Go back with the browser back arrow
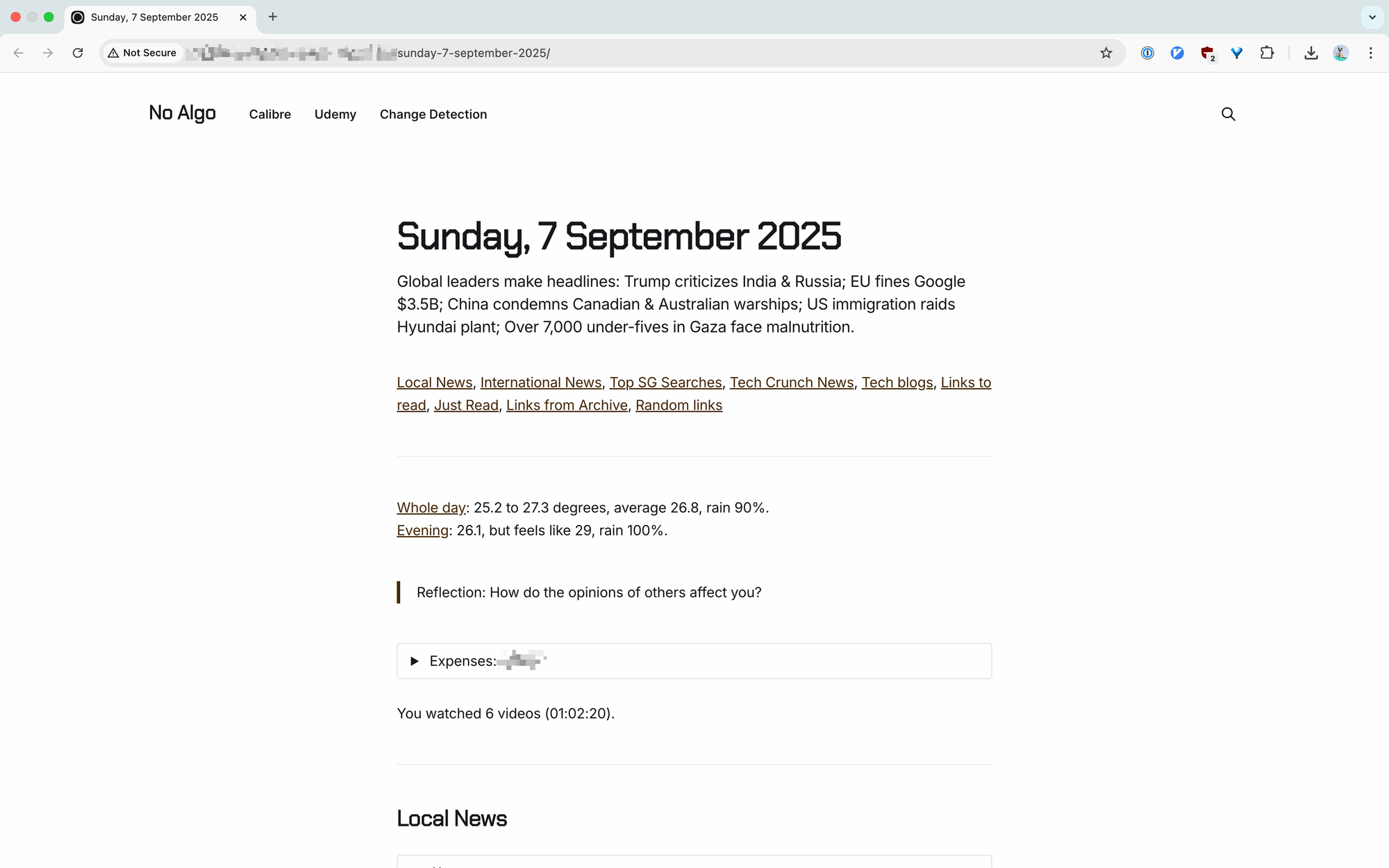1389x868 pixels. [x=19, y=53]
